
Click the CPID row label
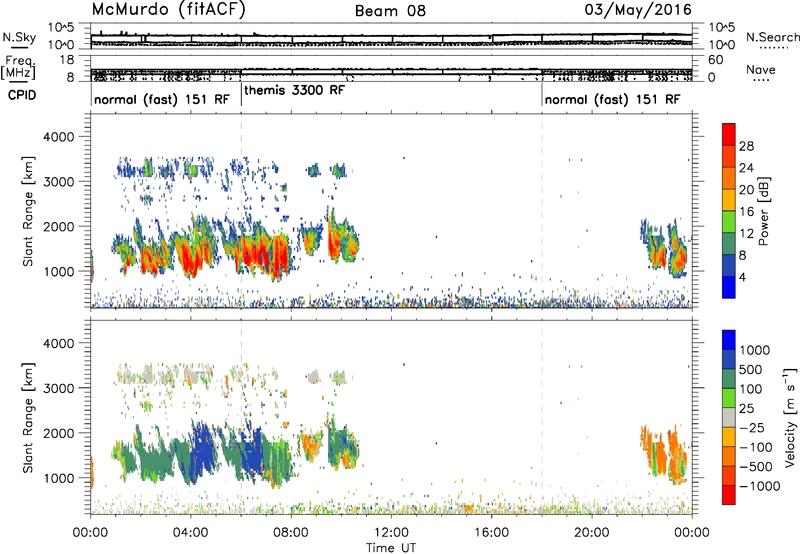pos(22,95)
